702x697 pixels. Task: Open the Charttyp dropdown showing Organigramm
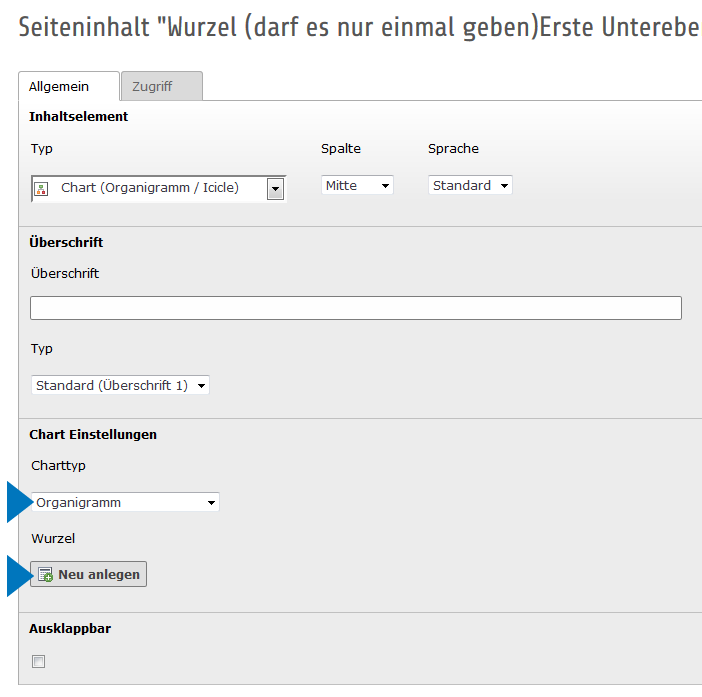coord(126,502)
